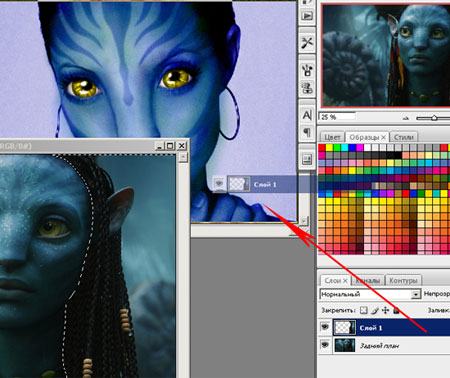Image resolution: width=450 pixels, height=378 pixels.
Task: Click the 25 % zoom field in Navigator
Action: point(337,117)
